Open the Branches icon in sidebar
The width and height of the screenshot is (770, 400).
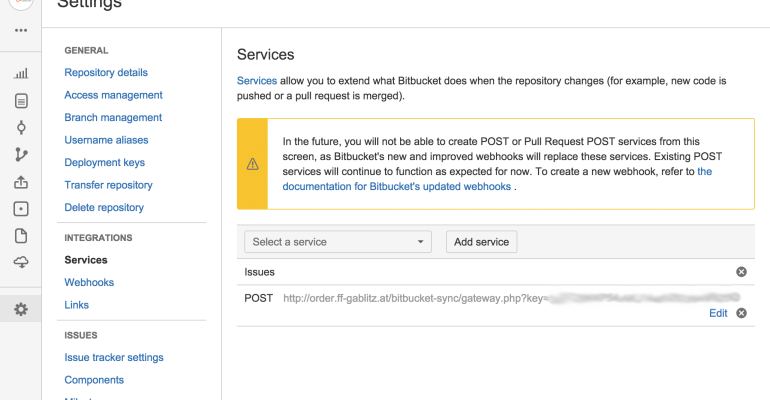point(21,155)
